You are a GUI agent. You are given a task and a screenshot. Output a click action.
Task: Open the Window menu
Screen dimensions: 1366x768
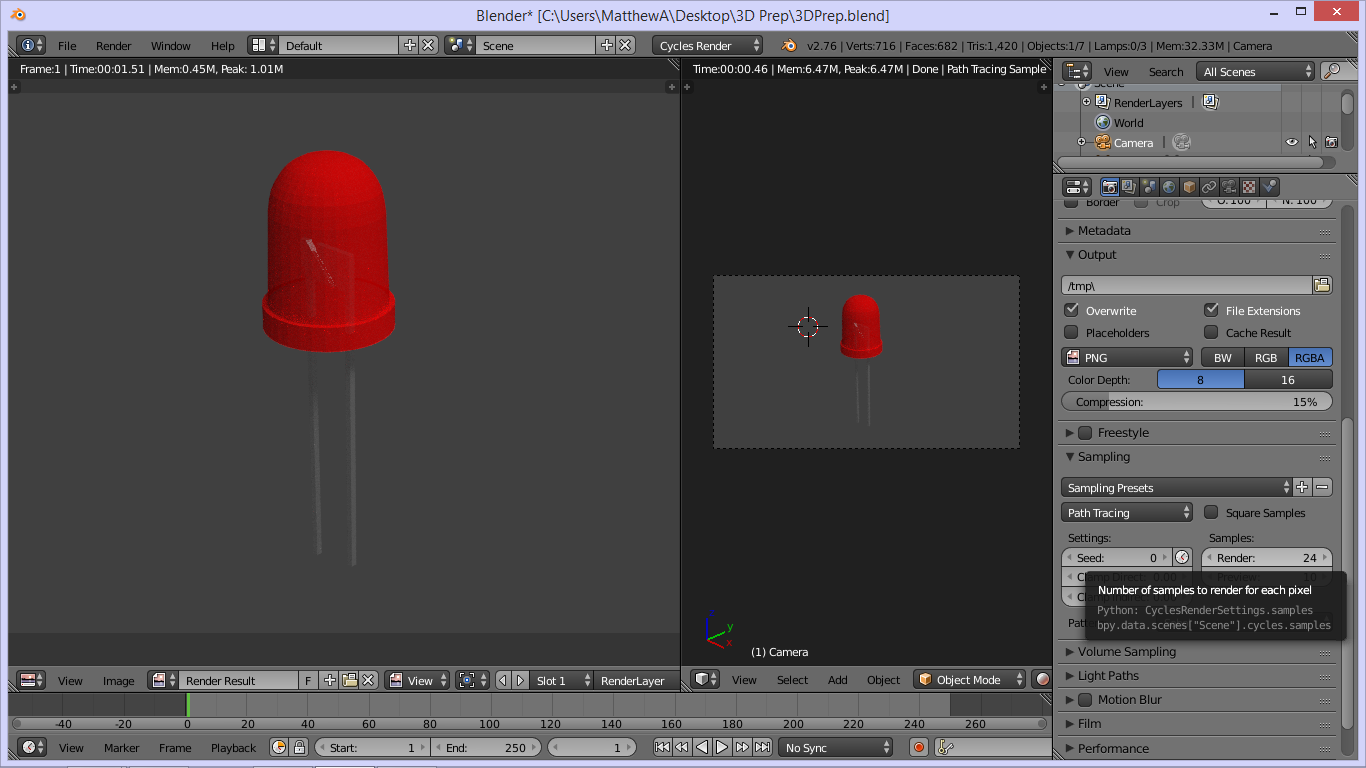coord(171,45)
